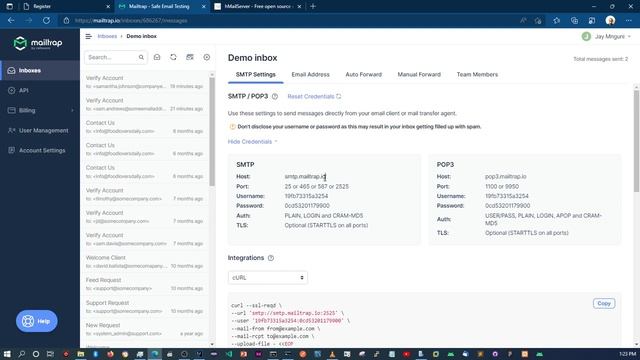Viewport: 640px width, 360px height.
Task: Click the Integrations help icon
Action: 271,258
